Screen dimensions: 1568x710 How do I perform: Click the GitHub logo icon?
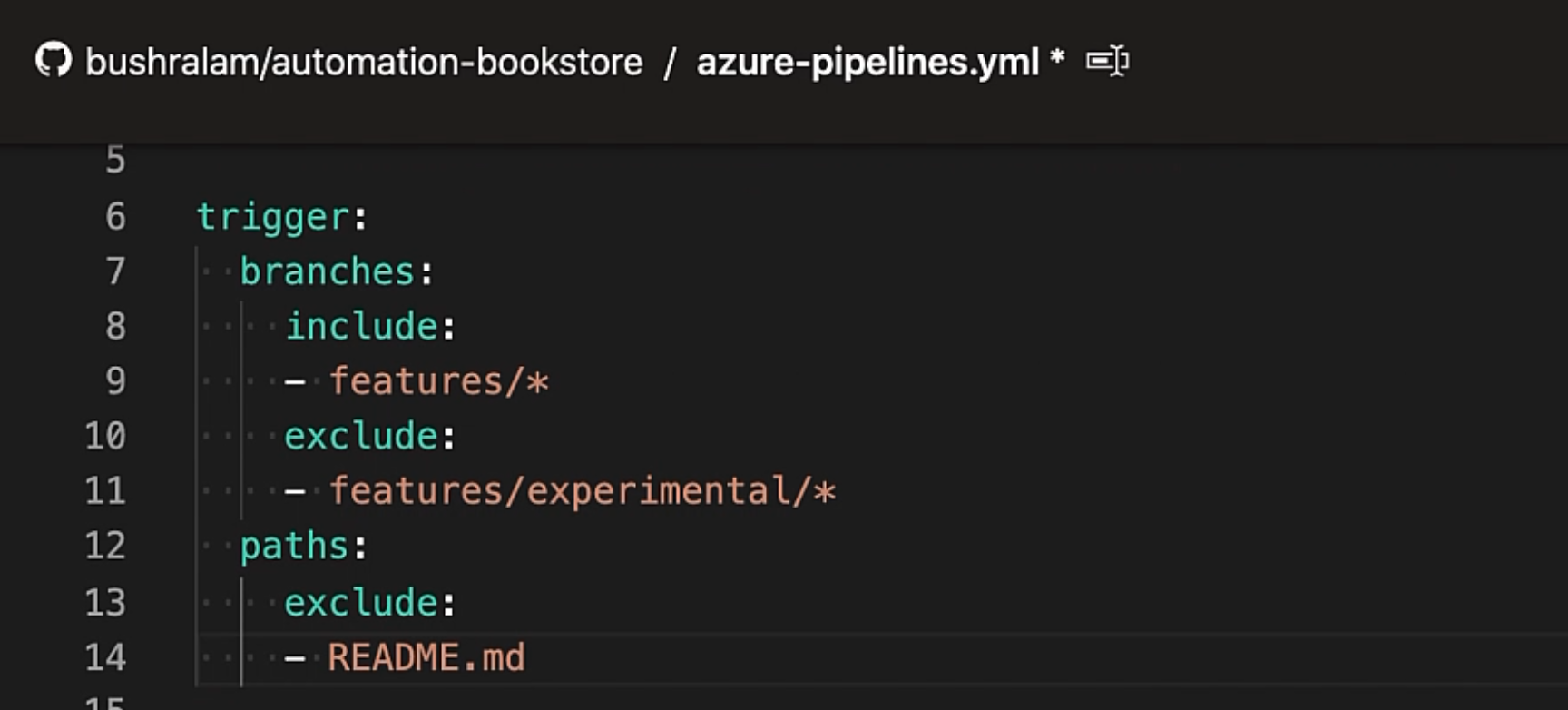click(54, 61)
